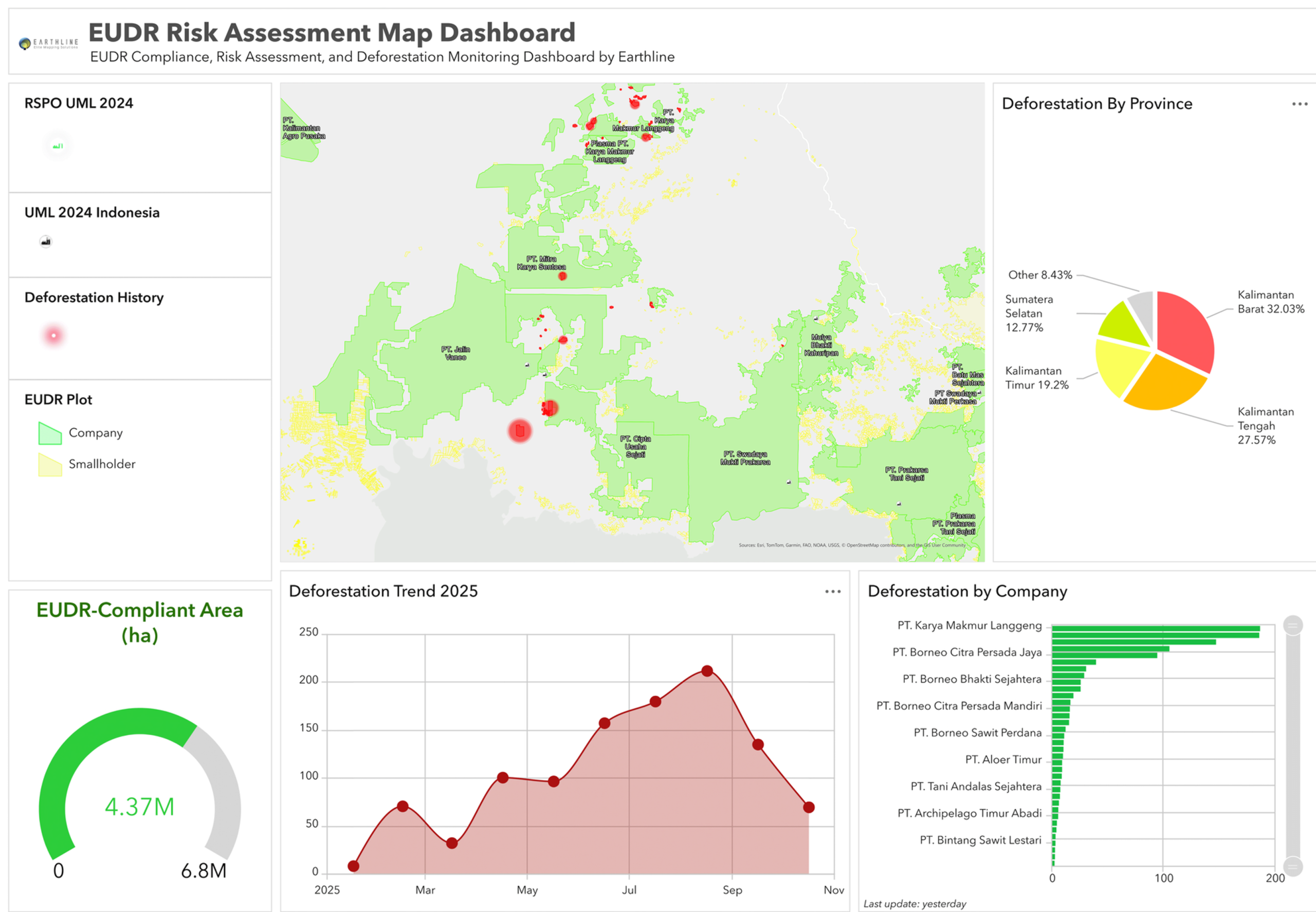The height and width of the screenshot is (912, 1316).
Task: Click the Earthline logo icon
Action: (25, 43)
